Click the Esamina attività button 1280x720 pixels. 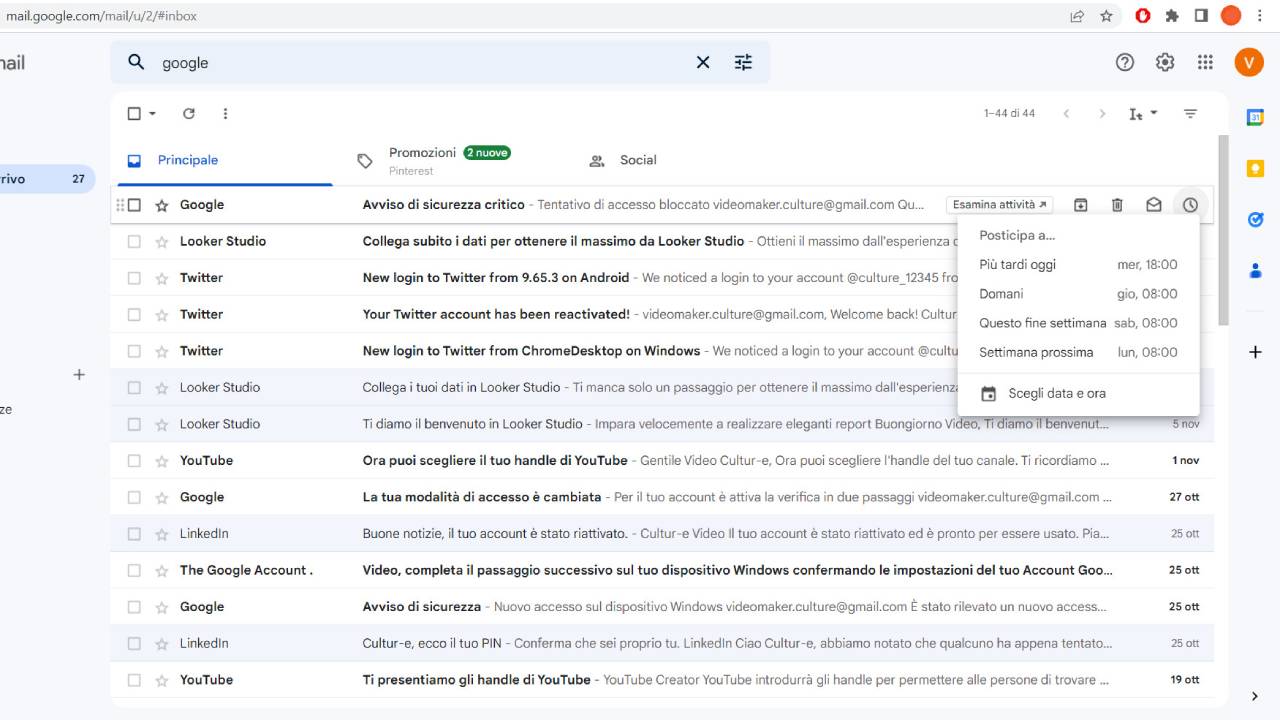point(999,205)
